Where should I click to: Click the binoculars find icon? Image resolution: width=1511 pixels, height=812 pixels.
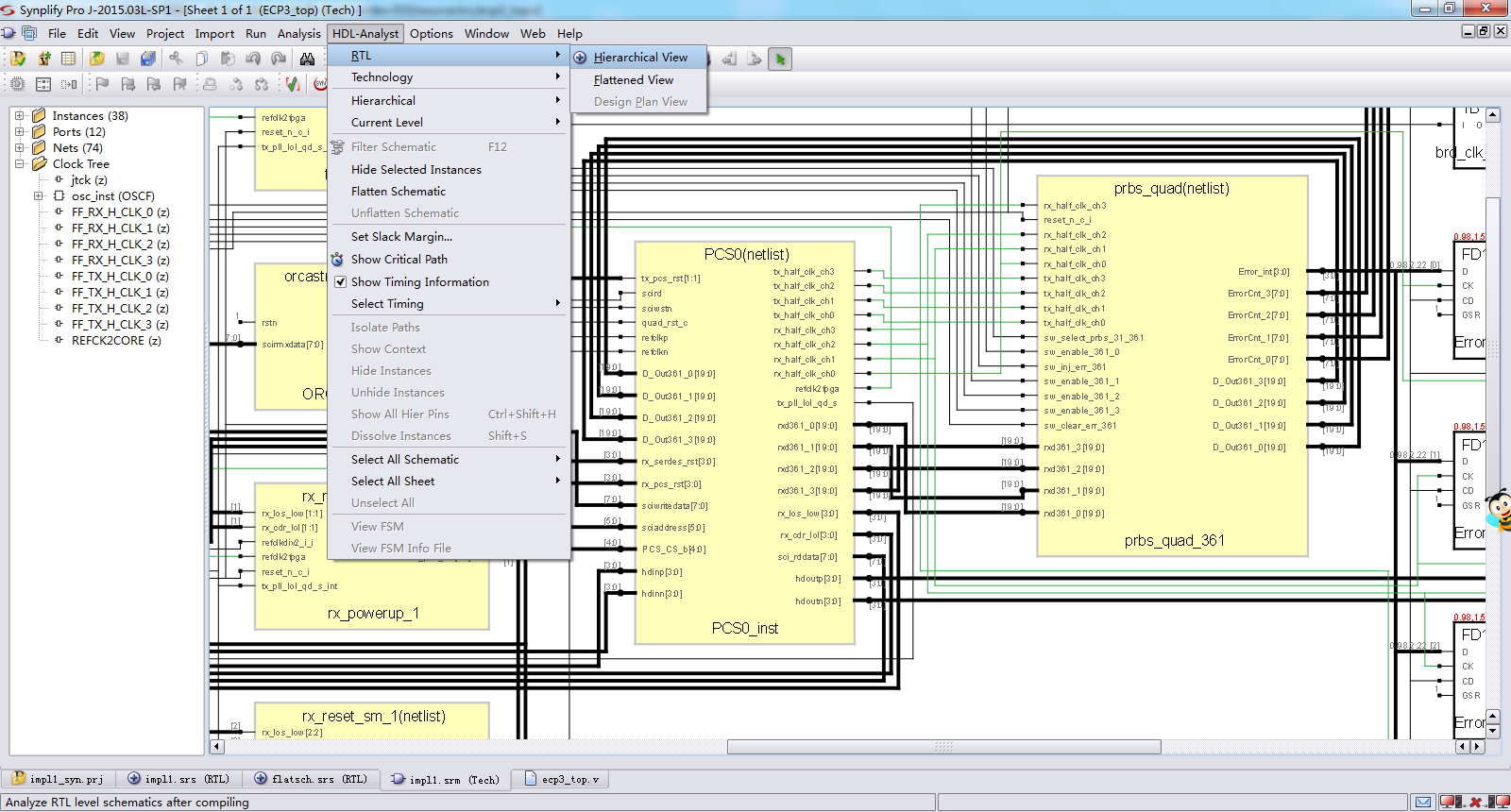pos(307,59)
